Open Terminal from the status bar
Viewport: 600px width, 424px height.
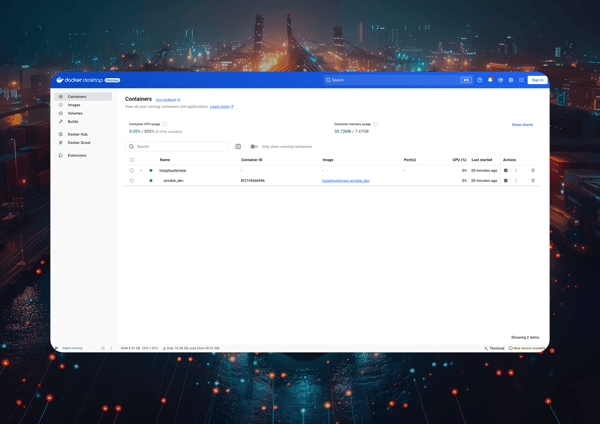coord(494,348)
